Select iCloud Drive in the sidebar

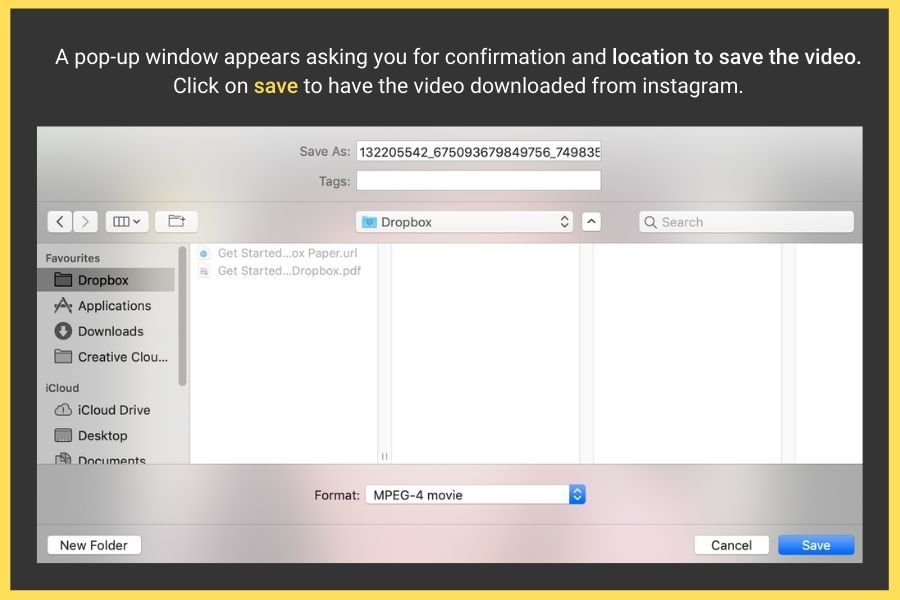(106, 410)
